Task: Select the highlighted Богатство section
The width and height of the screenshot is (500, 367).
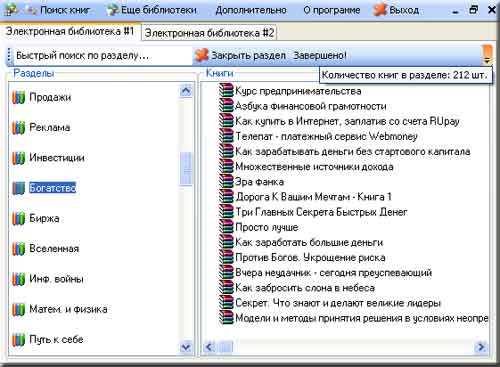Action: (52, 188)
